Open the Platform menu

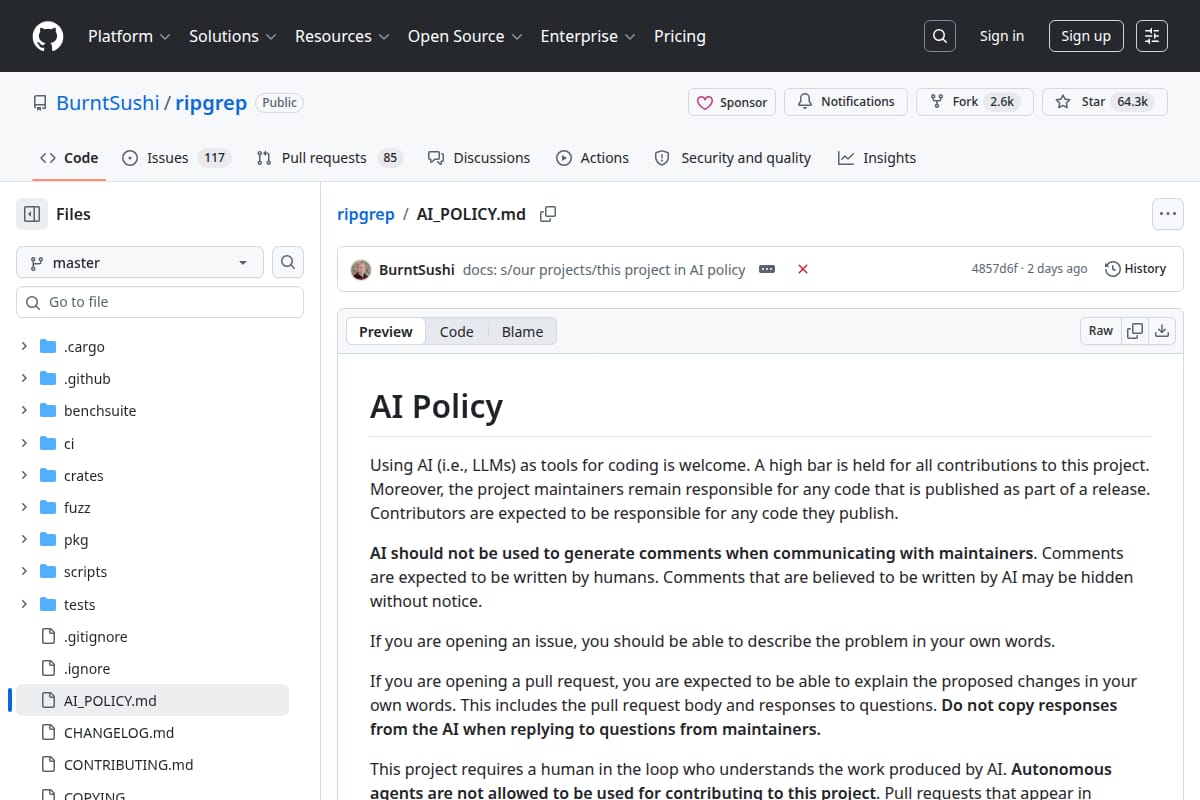[129, 36]
